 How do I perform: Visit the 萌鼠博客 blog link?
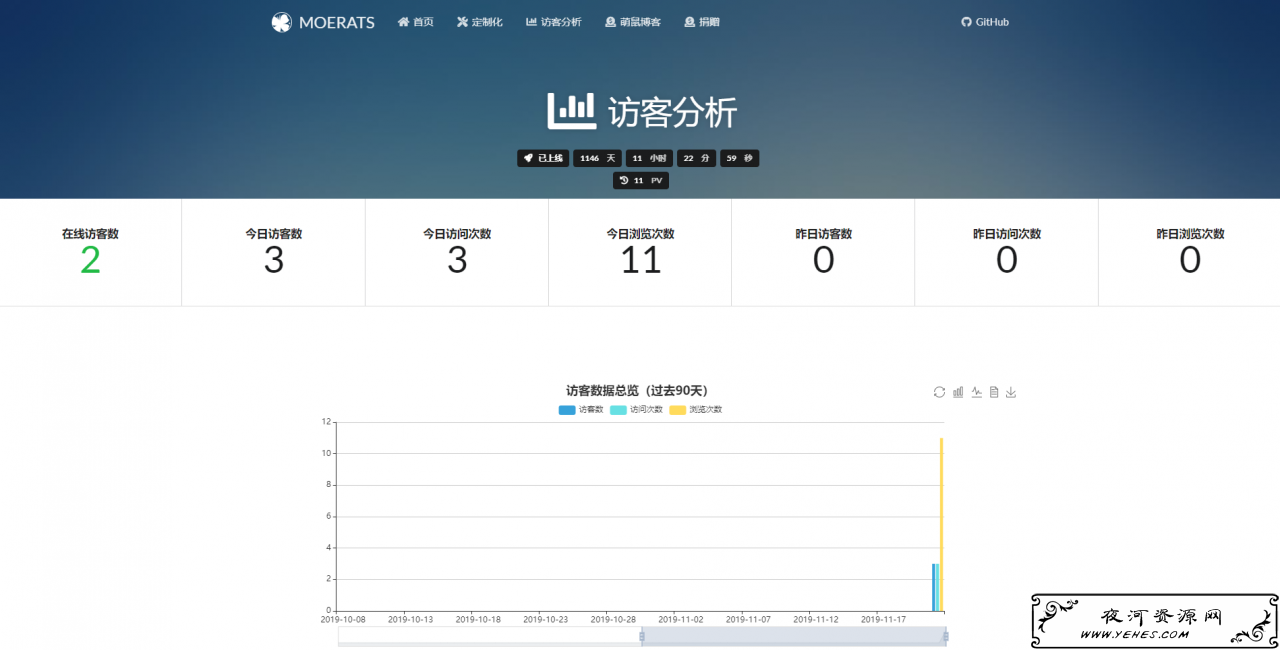point(633,22)
